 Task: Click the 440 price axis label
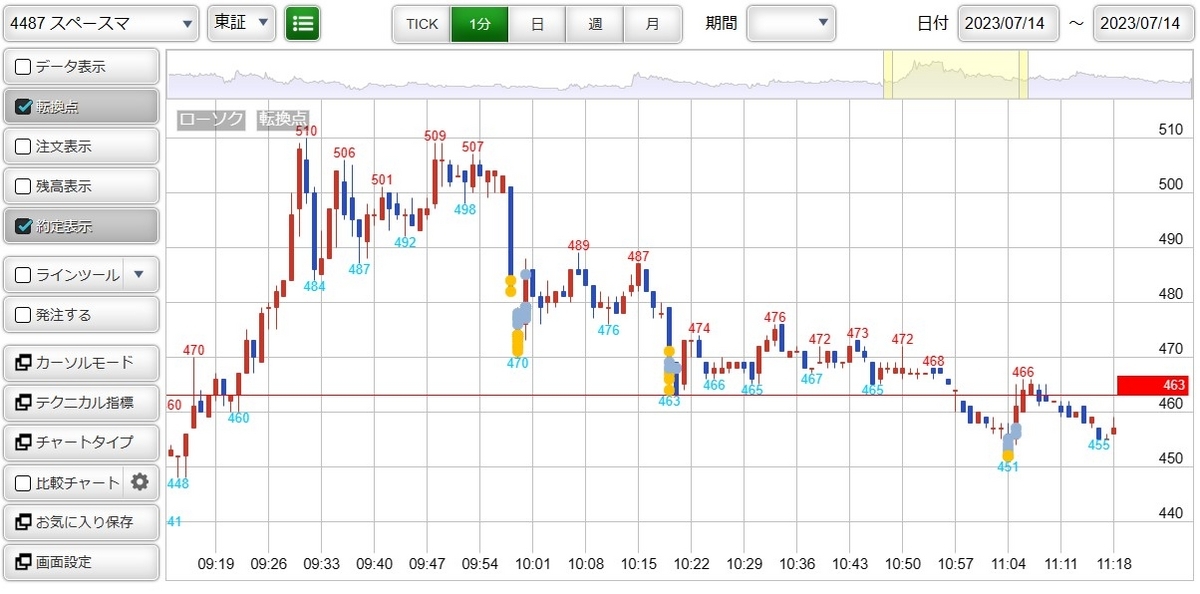point(1170,512)
